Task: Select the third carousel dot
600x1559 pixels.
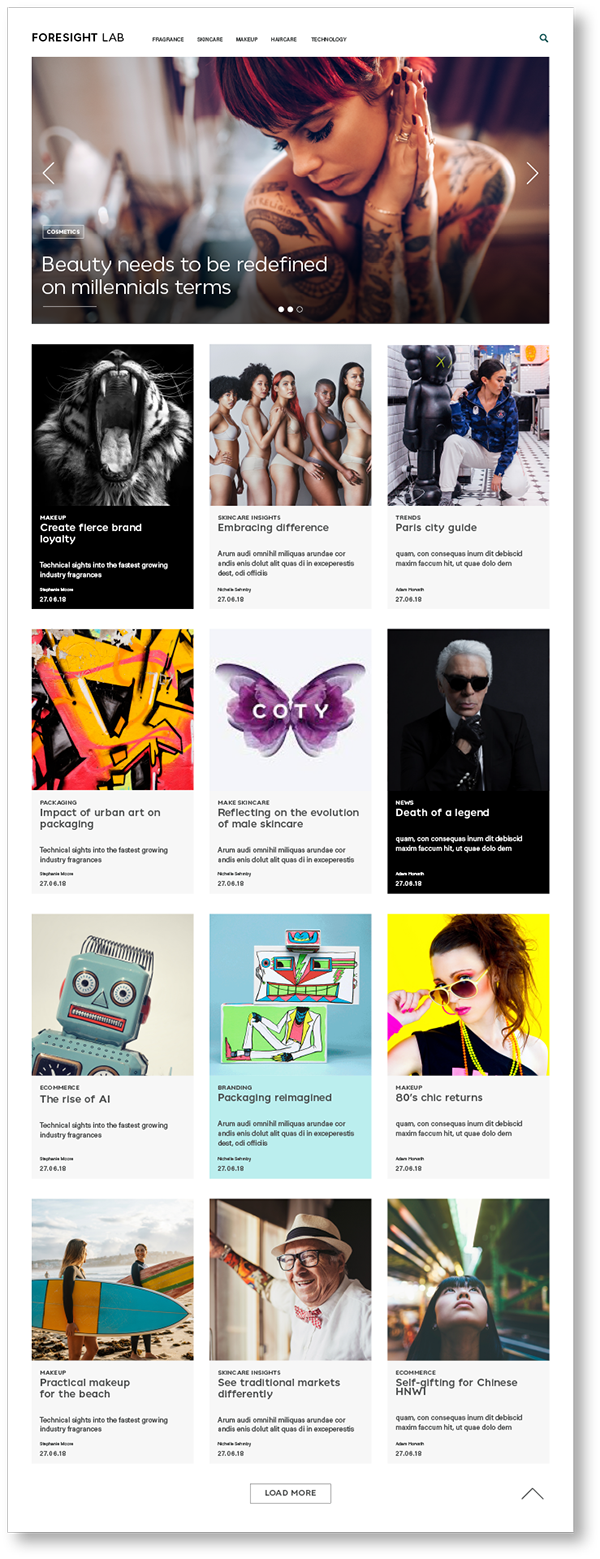Action: click(299, 309)
